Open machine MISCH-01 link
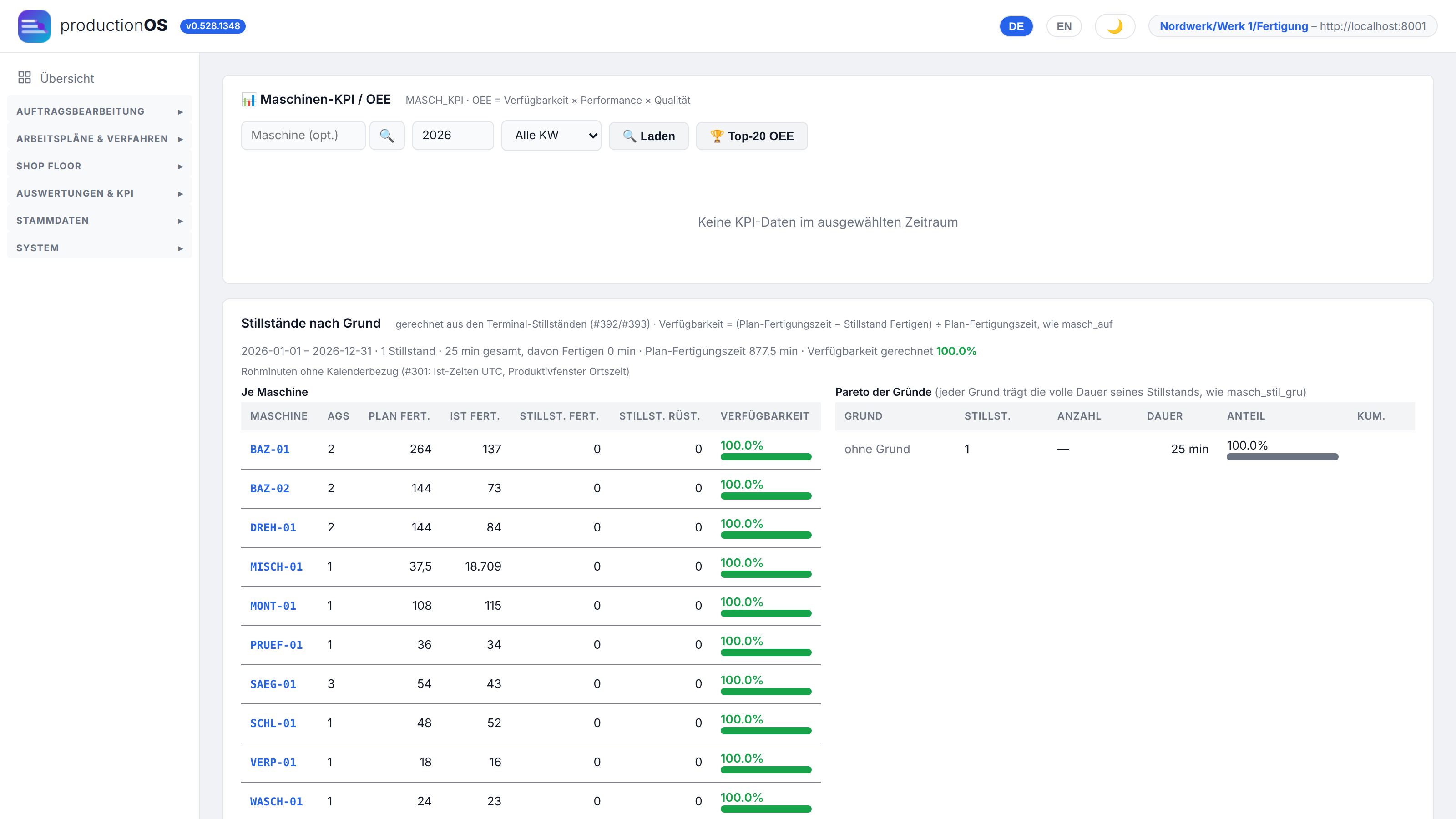1456x819 pixels. [276, 566]
